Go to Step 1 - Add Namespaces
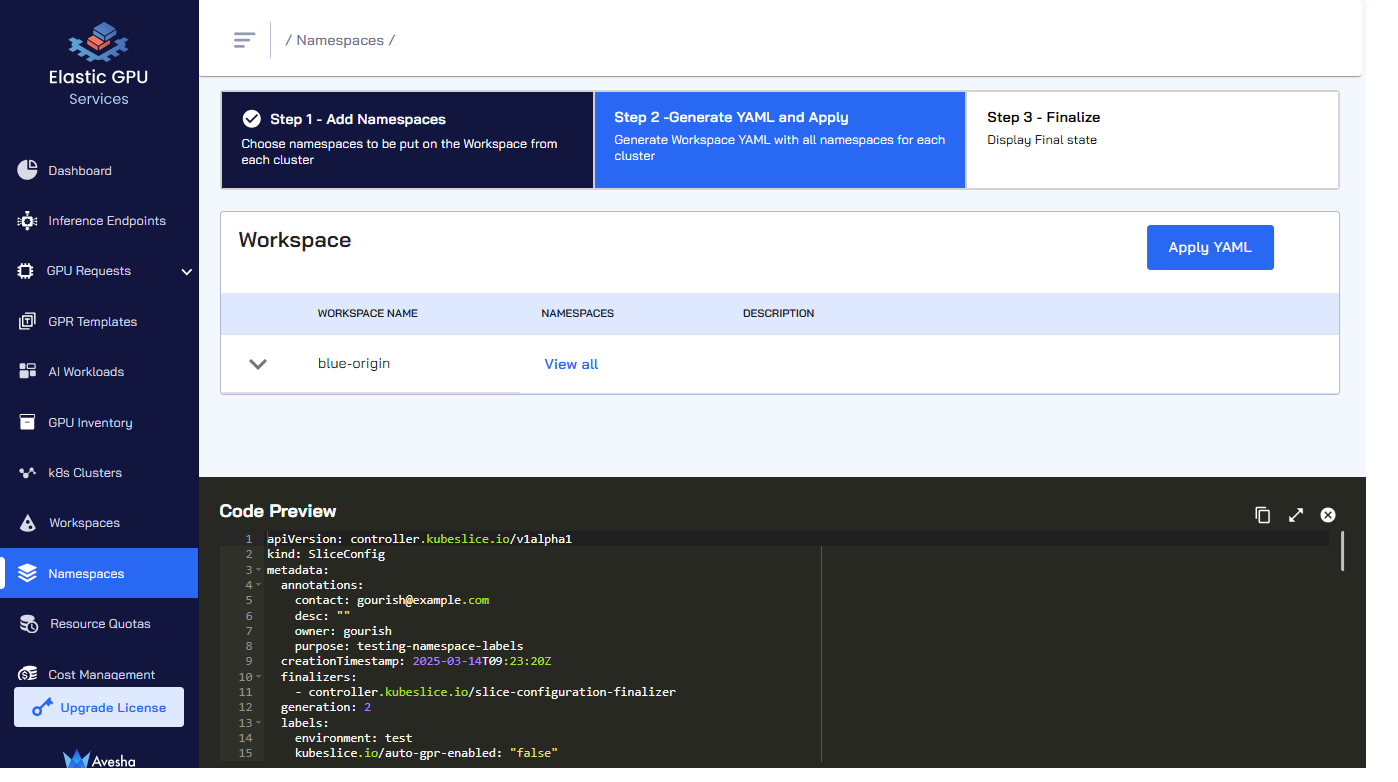This screenshot has width=1398, height=782. (407, 140)
